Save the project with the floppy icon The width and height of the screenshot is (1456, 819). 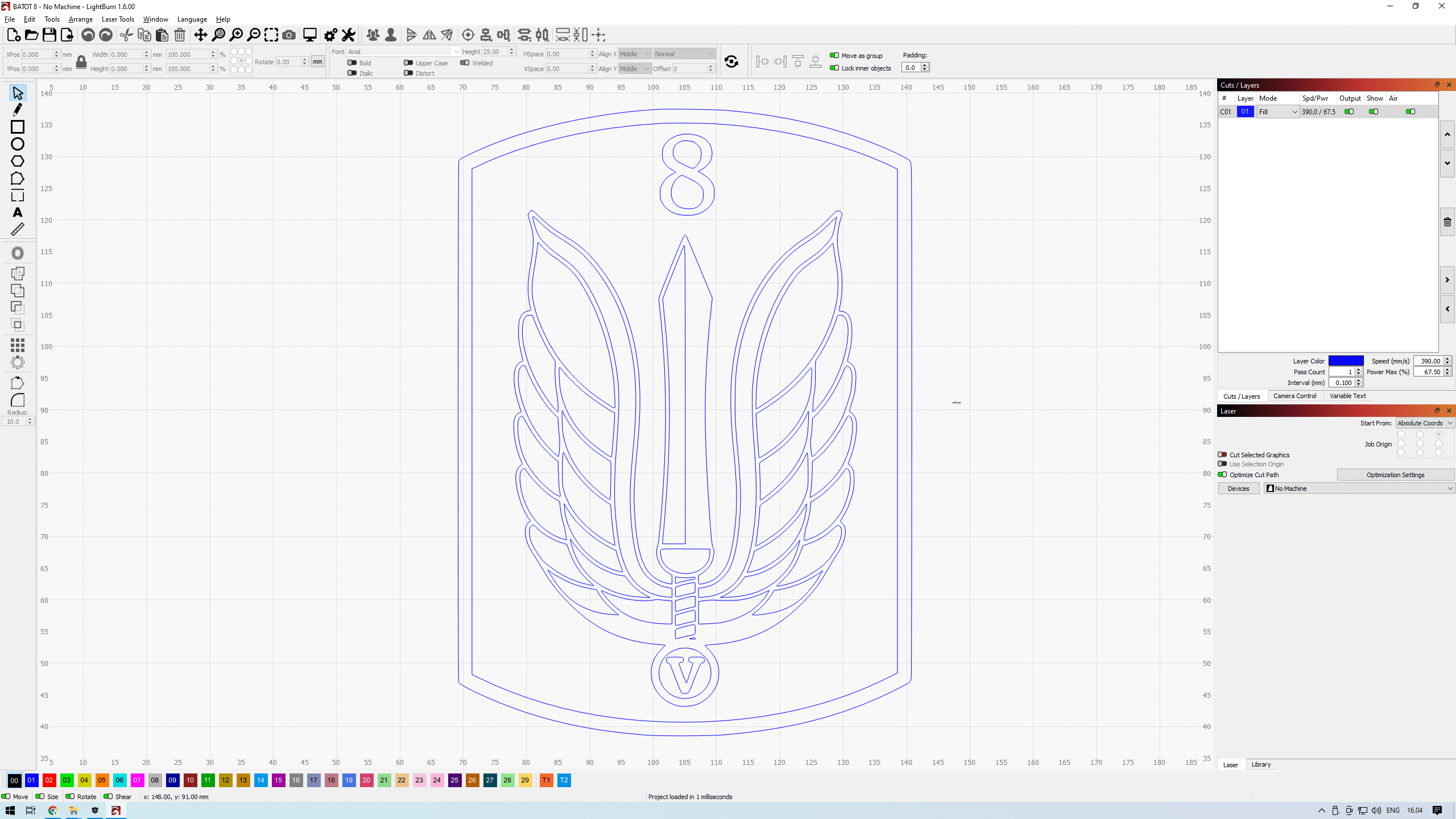pyautogui.click(x=49, y=35)
